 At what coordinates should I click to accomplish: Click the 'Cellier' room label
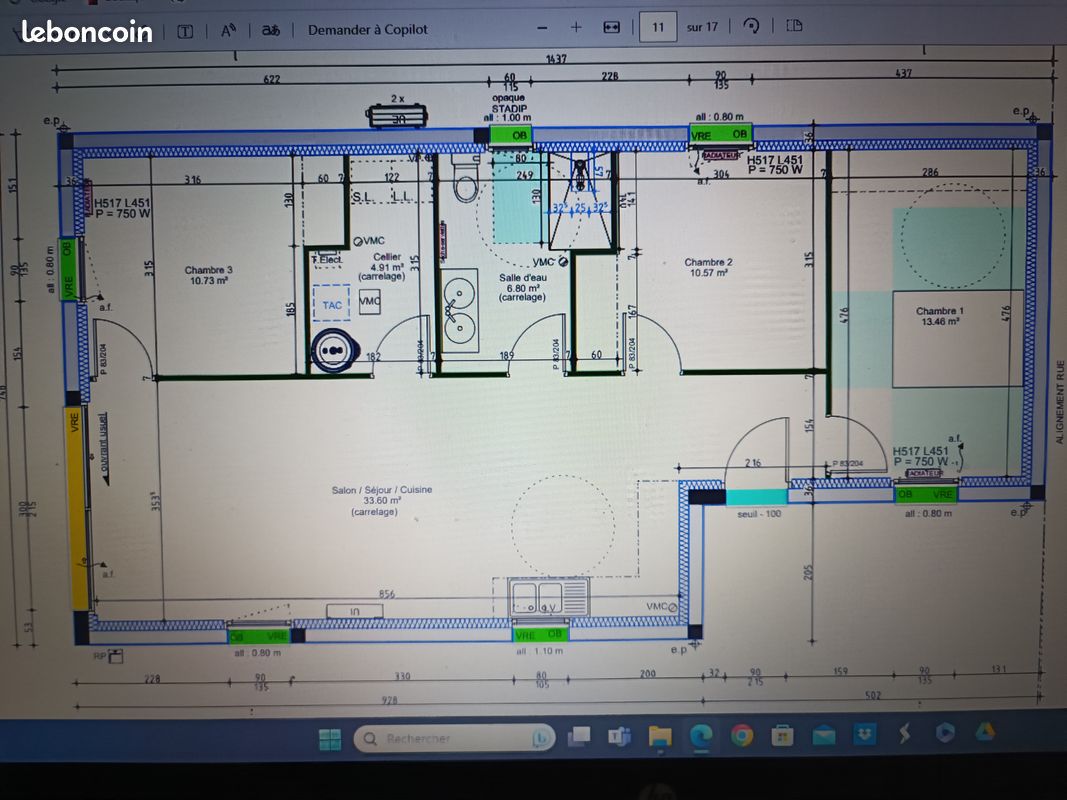click(387, 257)
